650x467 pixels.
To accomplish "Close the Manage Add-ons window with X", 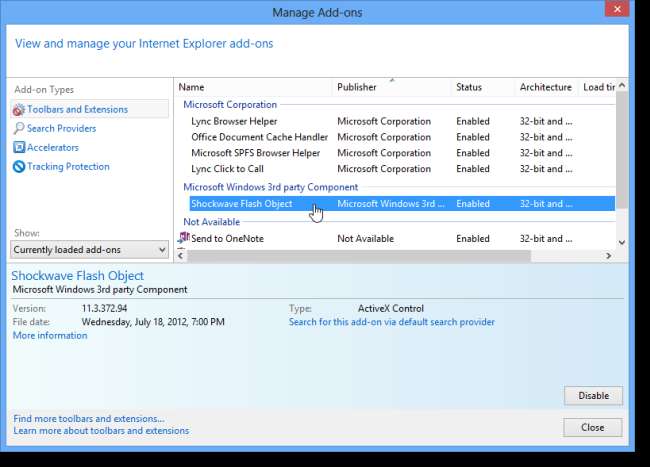I will (617, 9).
